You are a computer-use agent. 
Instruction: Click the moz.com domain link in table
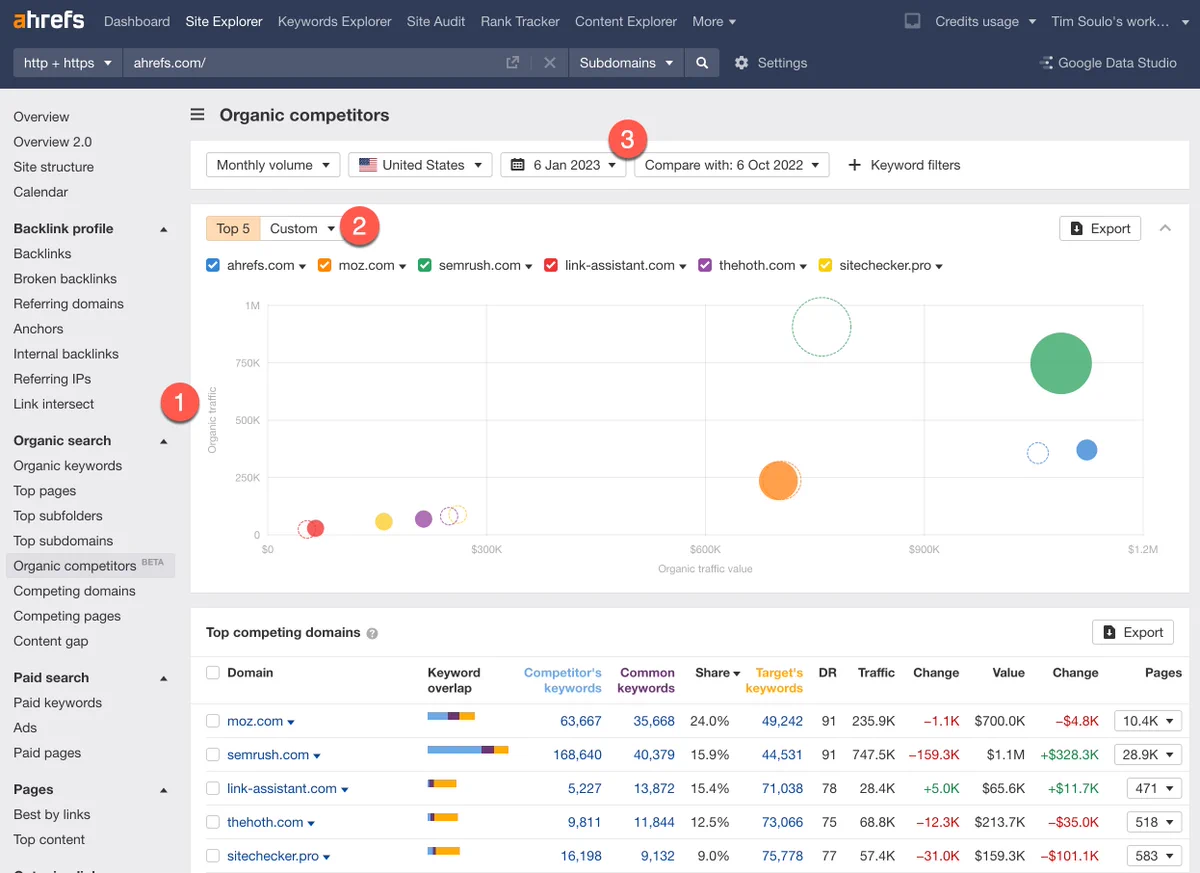[255, 721]
